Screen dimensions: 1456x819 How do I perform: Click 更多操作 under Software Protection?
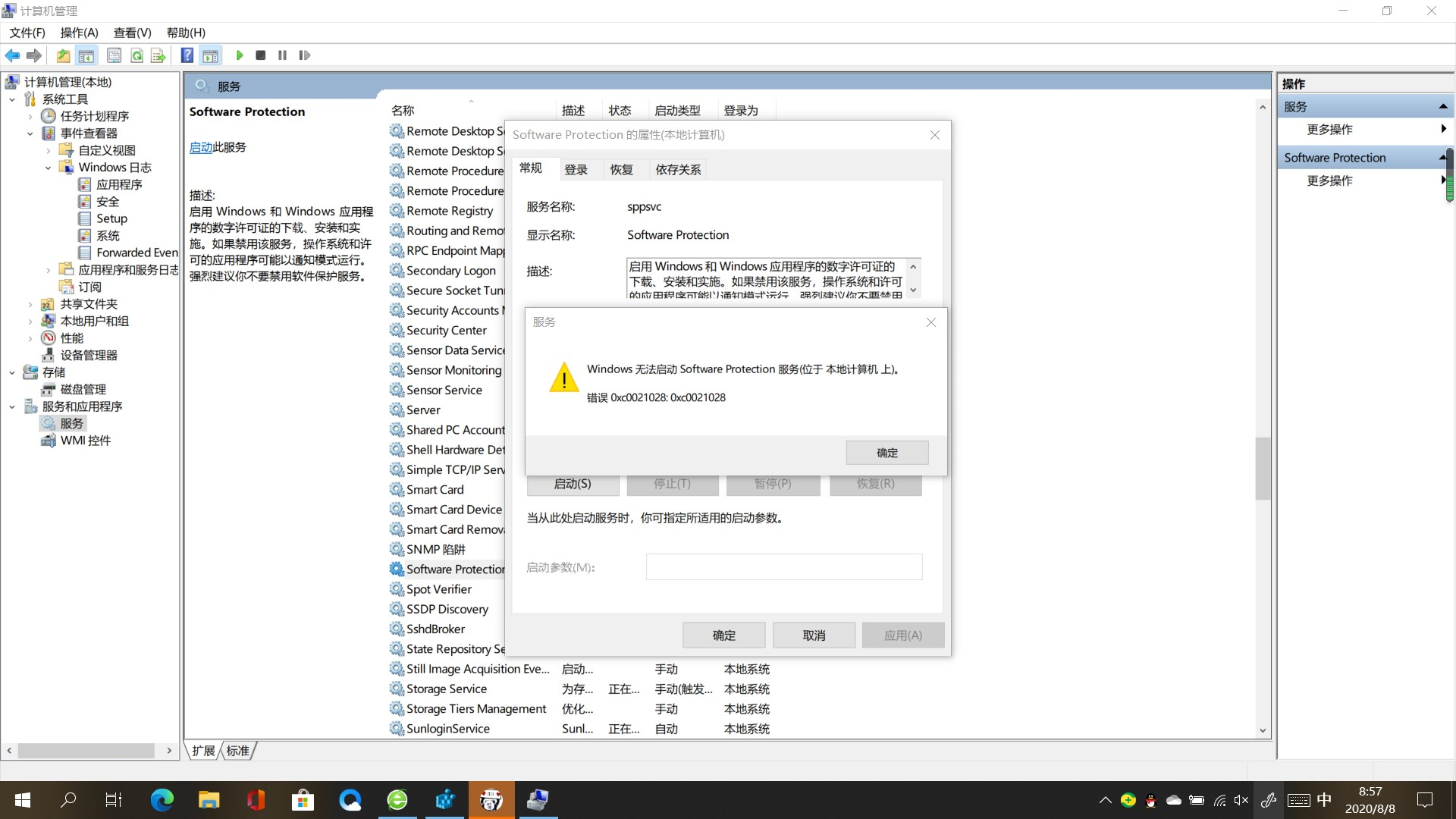[x=1329, y=180]
